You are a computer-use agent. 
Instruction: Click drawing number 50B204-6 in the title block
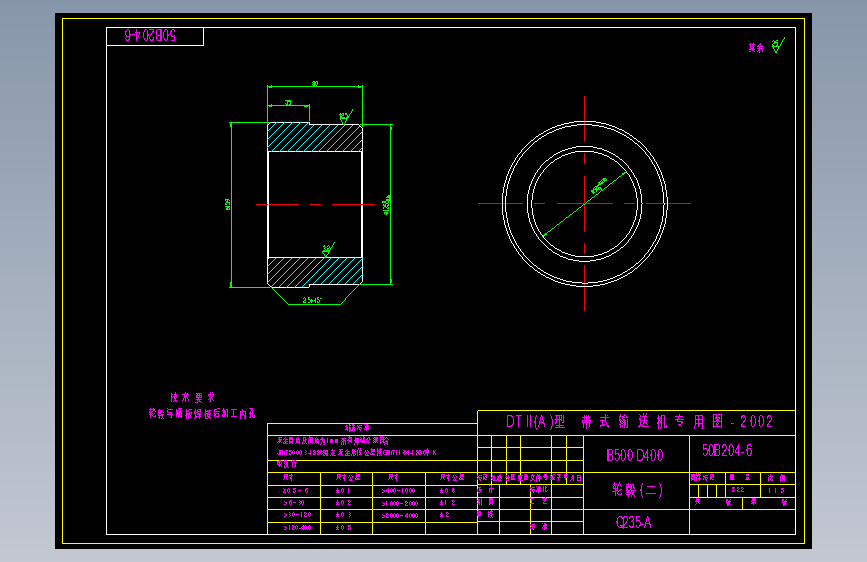point(727,450)
